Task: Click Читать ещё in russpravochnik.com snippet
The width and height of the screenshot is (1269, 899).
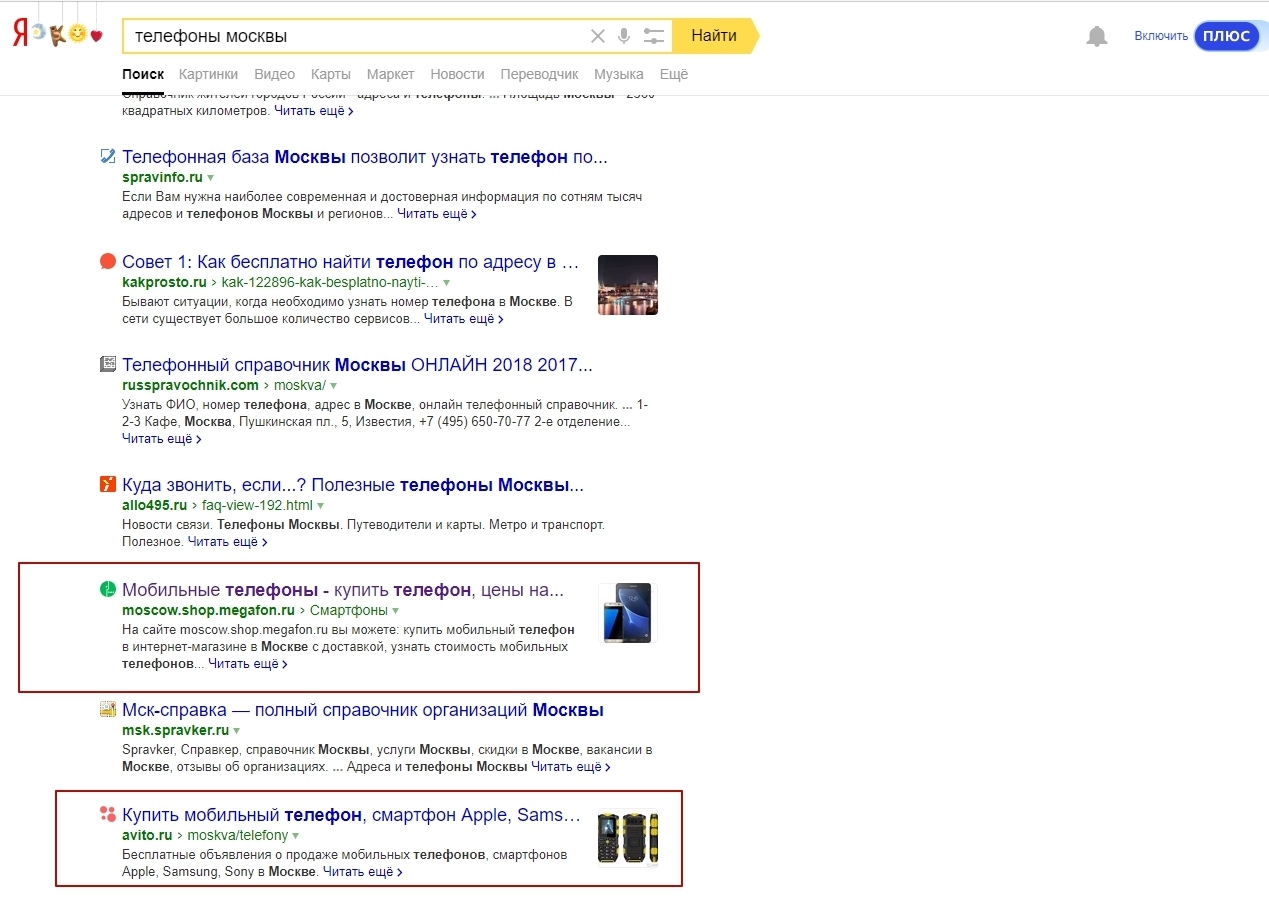Action: 162,439
